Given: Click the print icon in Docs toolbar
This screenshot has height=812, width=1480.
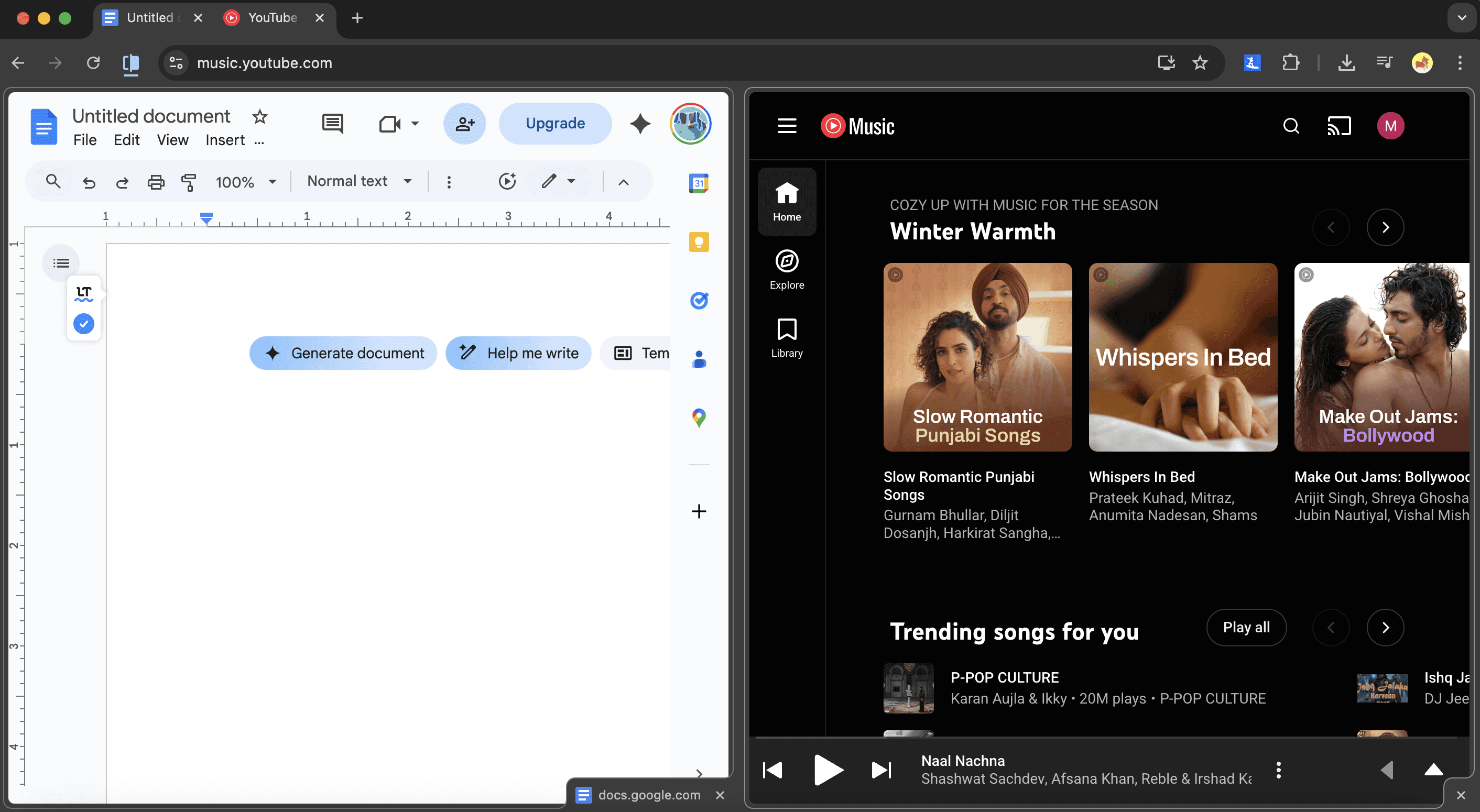Looking at the screenshot, I should click(156, 182).
